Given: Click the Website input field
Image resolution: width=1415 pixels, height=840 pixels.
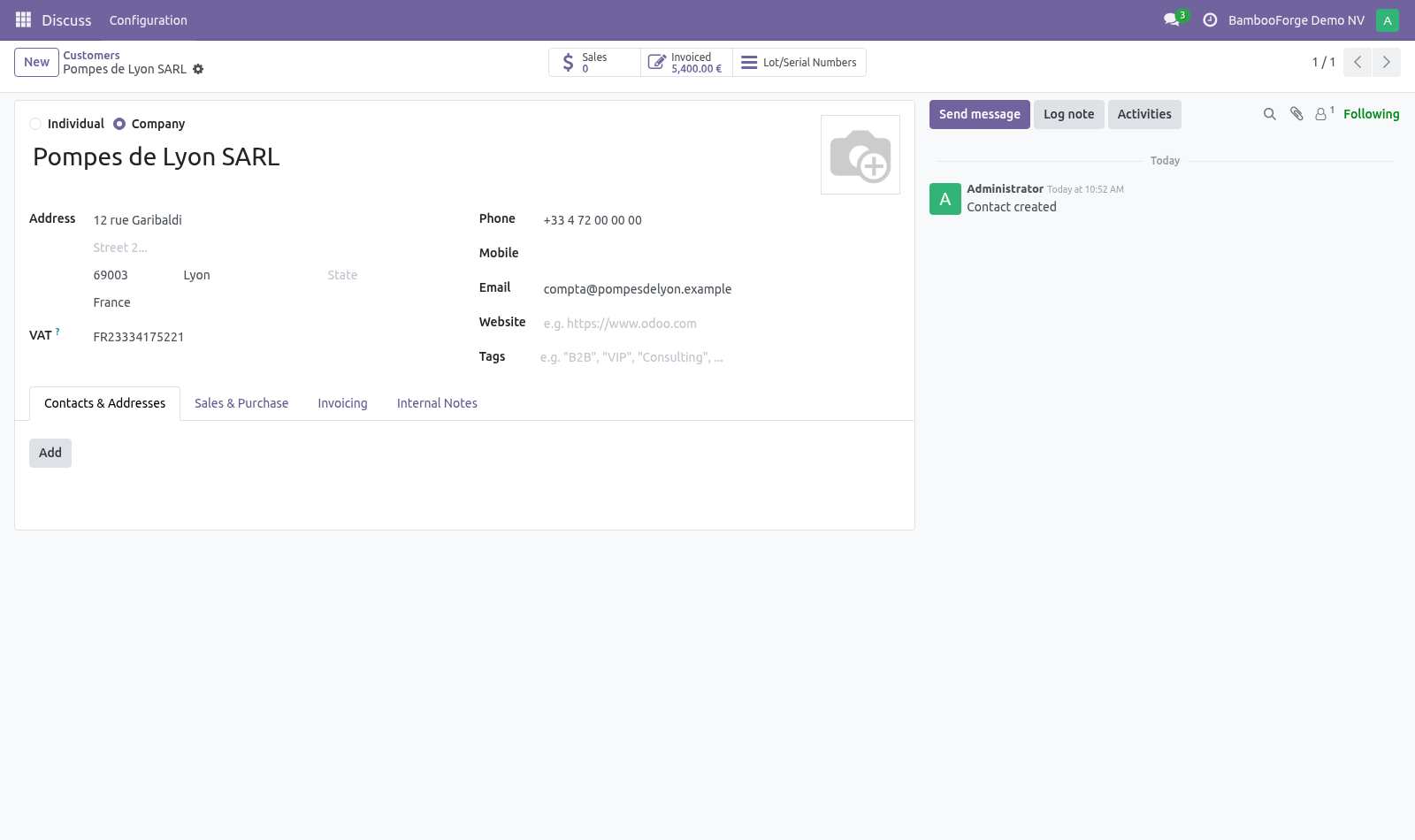Looking at the screenshot, I should [x=722, y=324].
